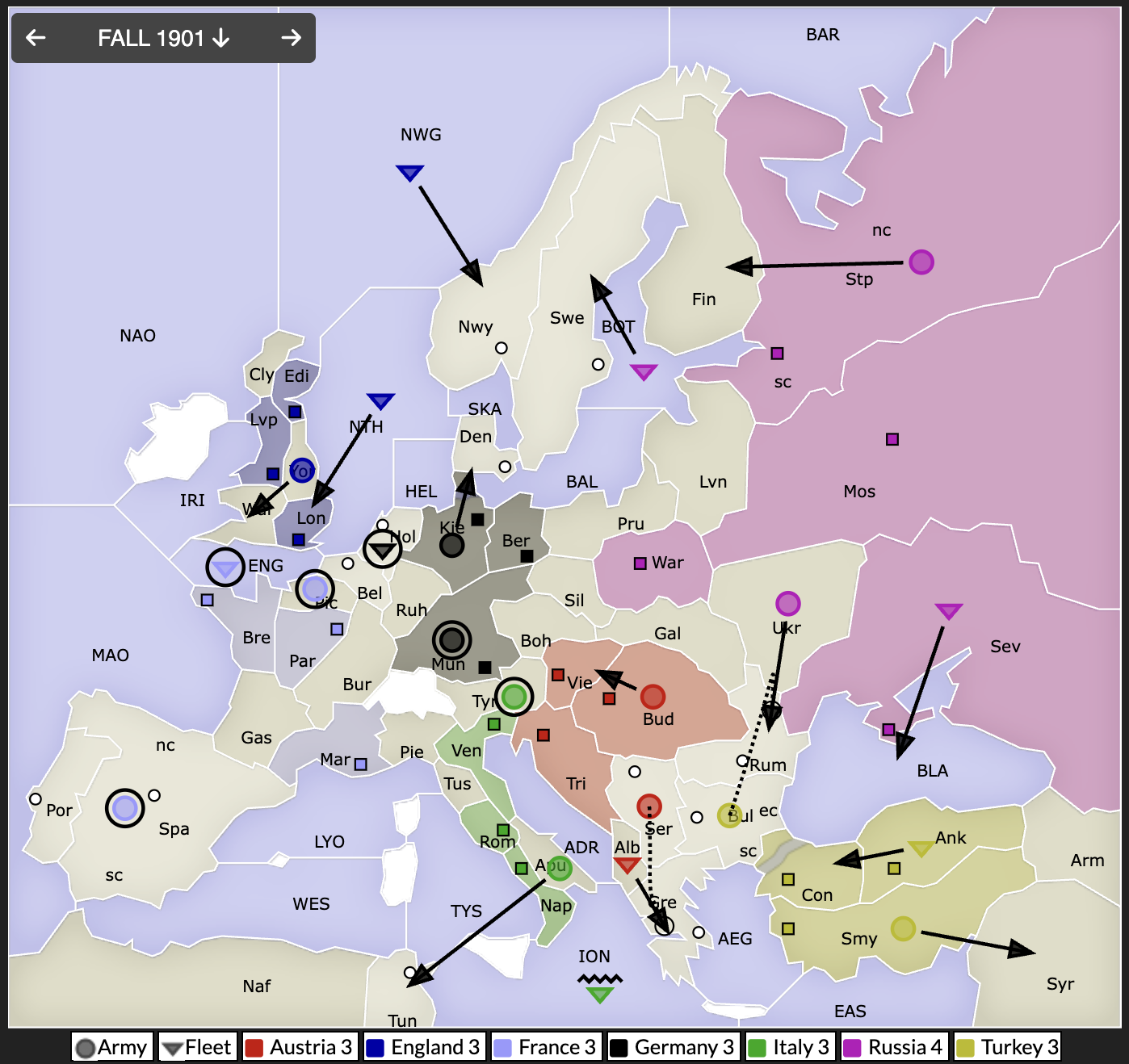Viewport: 1129px width, 1064px height.
Task: Click the Bur territory label
Action: point(357,685)
